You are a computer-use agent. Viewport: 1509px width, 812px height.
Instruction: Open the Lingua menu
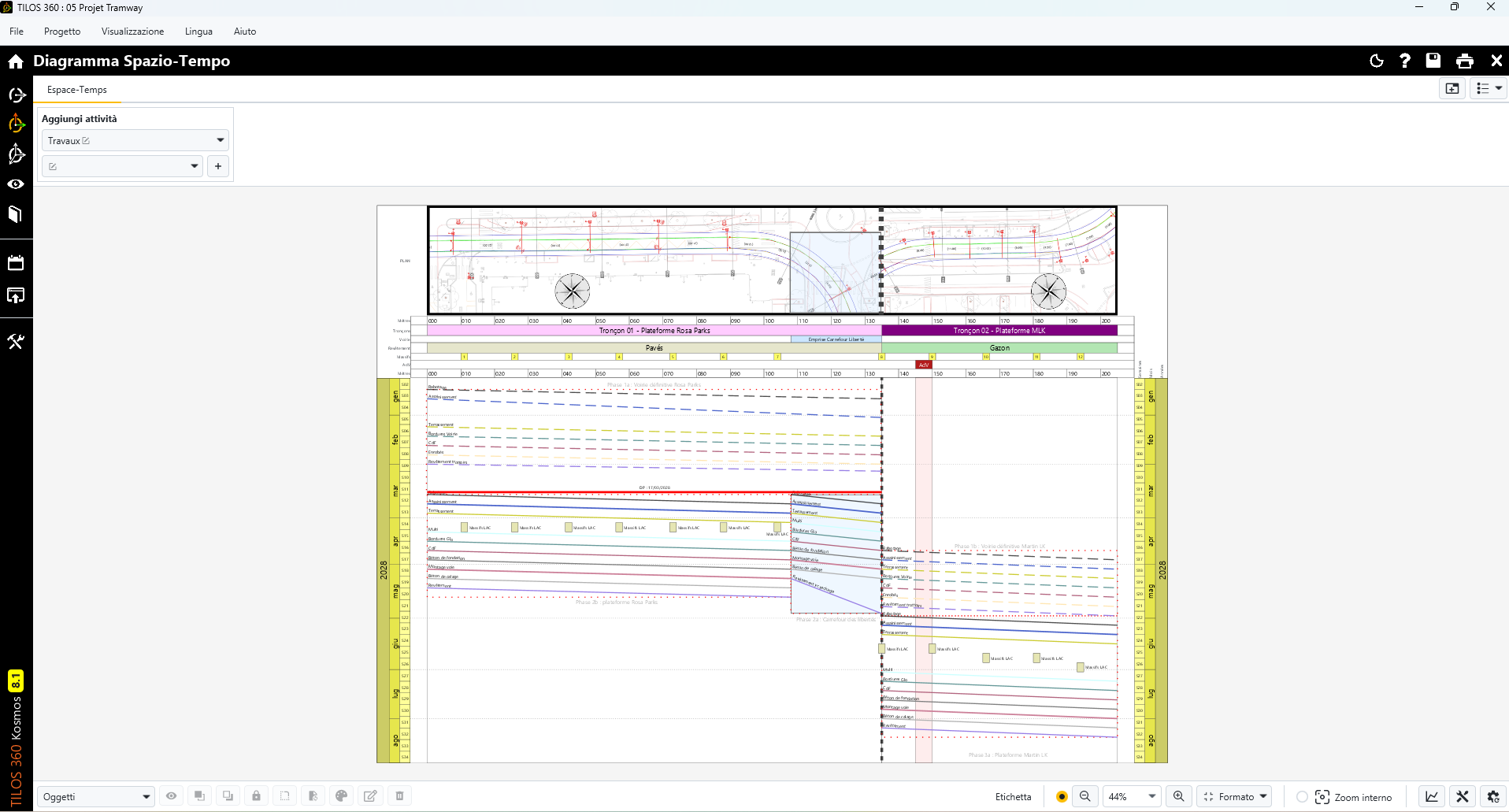(198, 32)
